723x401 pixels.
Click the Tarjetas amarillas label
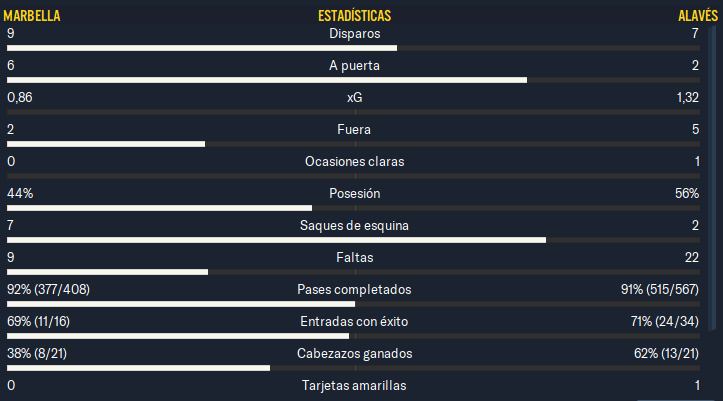(x=354, y=385)
